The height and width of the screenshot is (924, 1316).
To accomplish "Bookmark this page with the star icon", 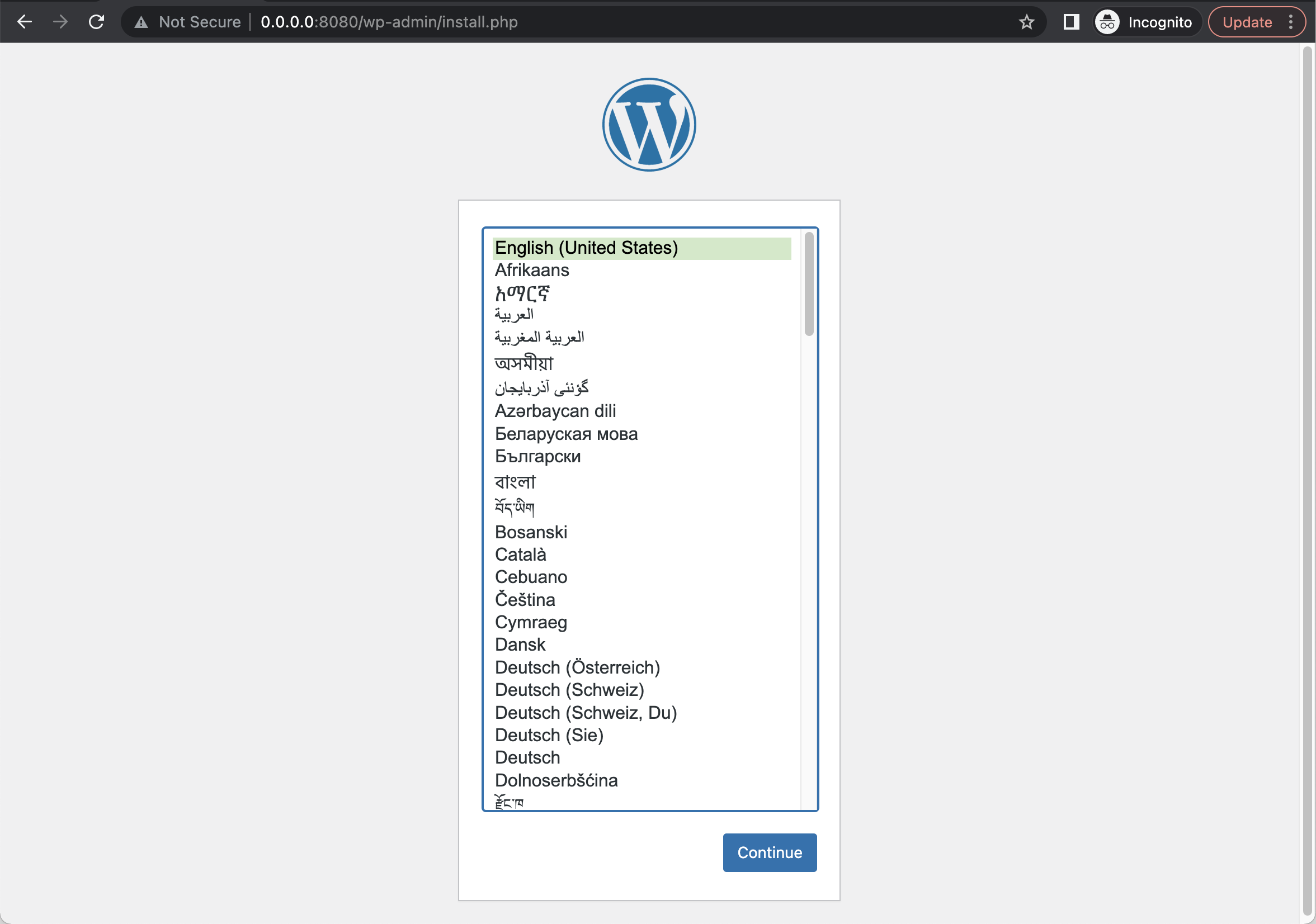I will [1026, 22].
